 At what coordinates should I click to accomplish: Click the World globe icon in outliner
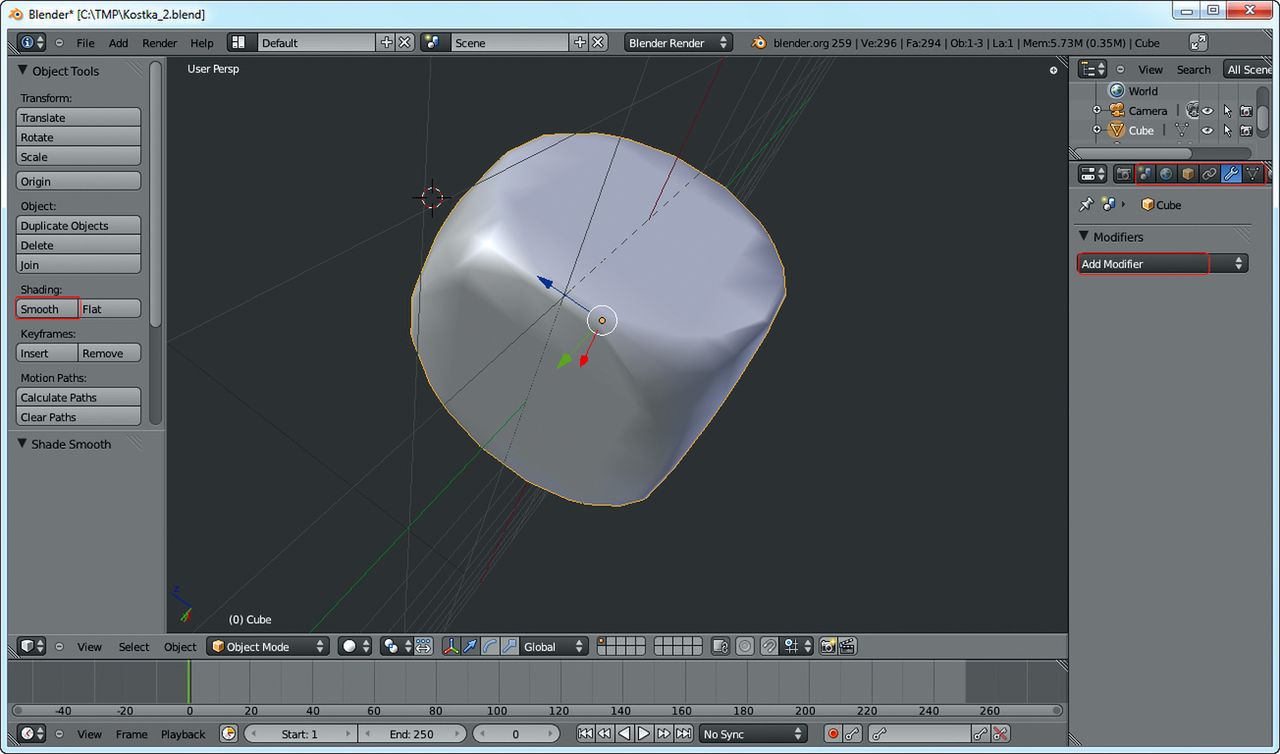pos(1116,90)
